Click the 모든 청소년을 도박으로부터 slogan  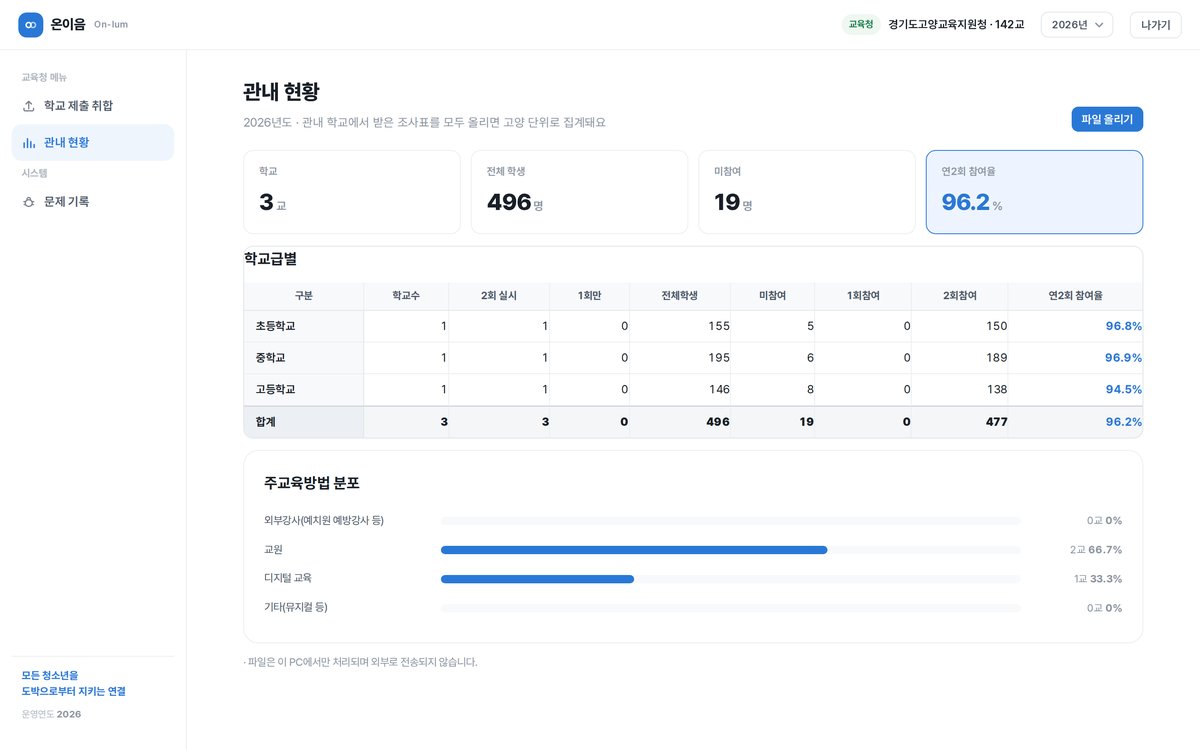(x=74, y=683)
